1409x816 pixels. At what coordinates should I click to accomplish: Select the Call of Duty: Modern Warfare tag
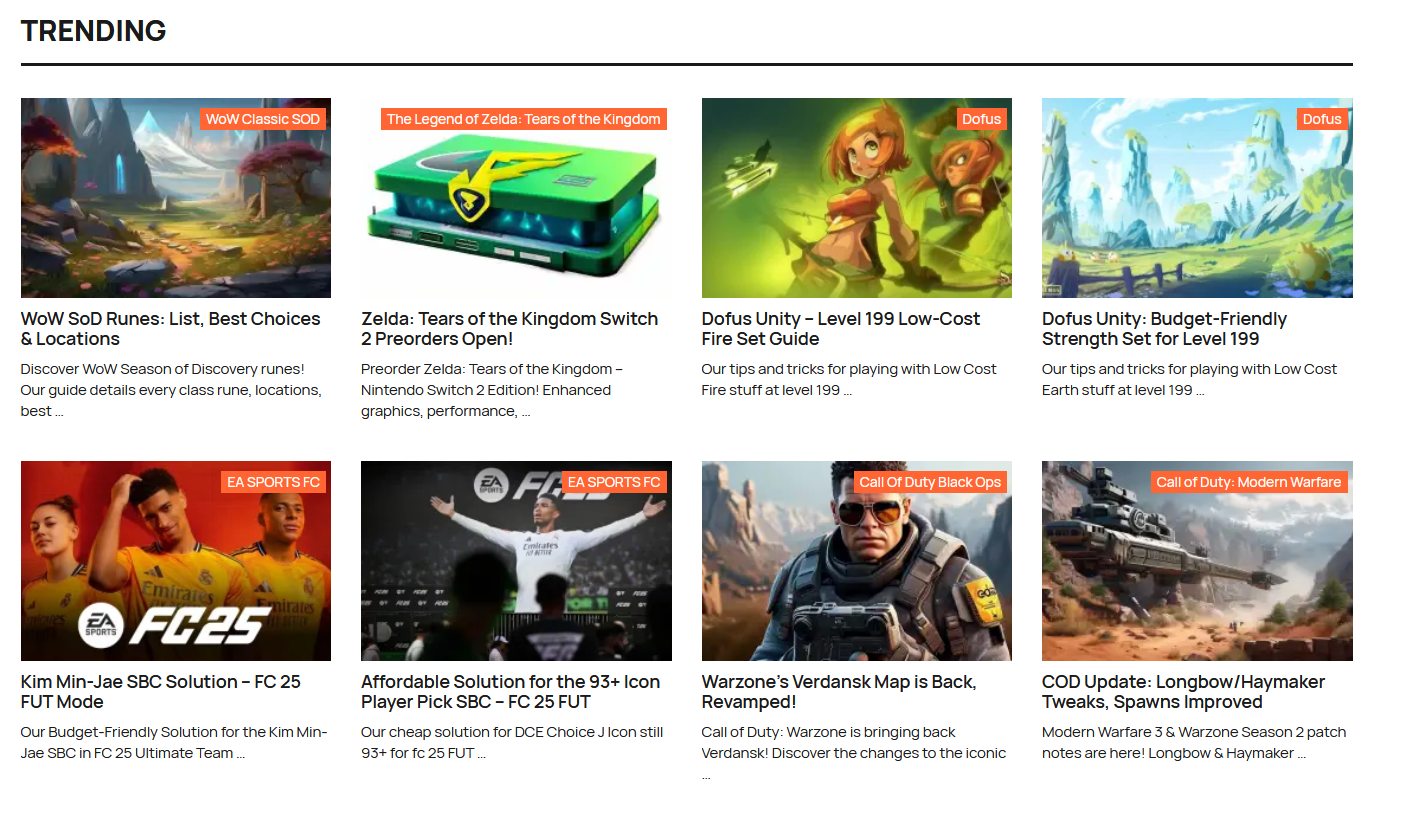coord(1249,482)
